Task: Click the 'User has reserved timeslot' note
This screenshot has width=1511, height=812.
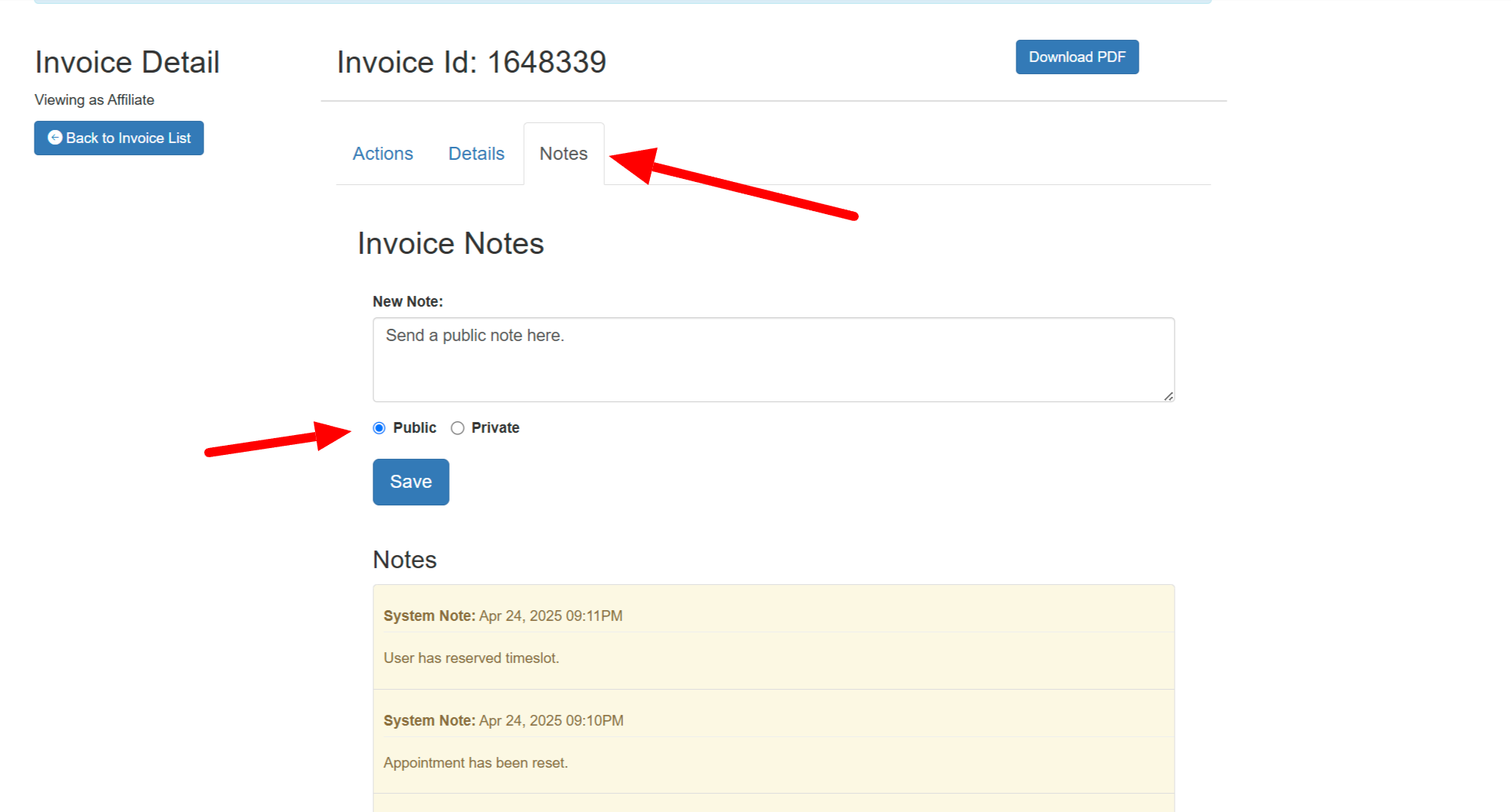Action: coord(471,658)
